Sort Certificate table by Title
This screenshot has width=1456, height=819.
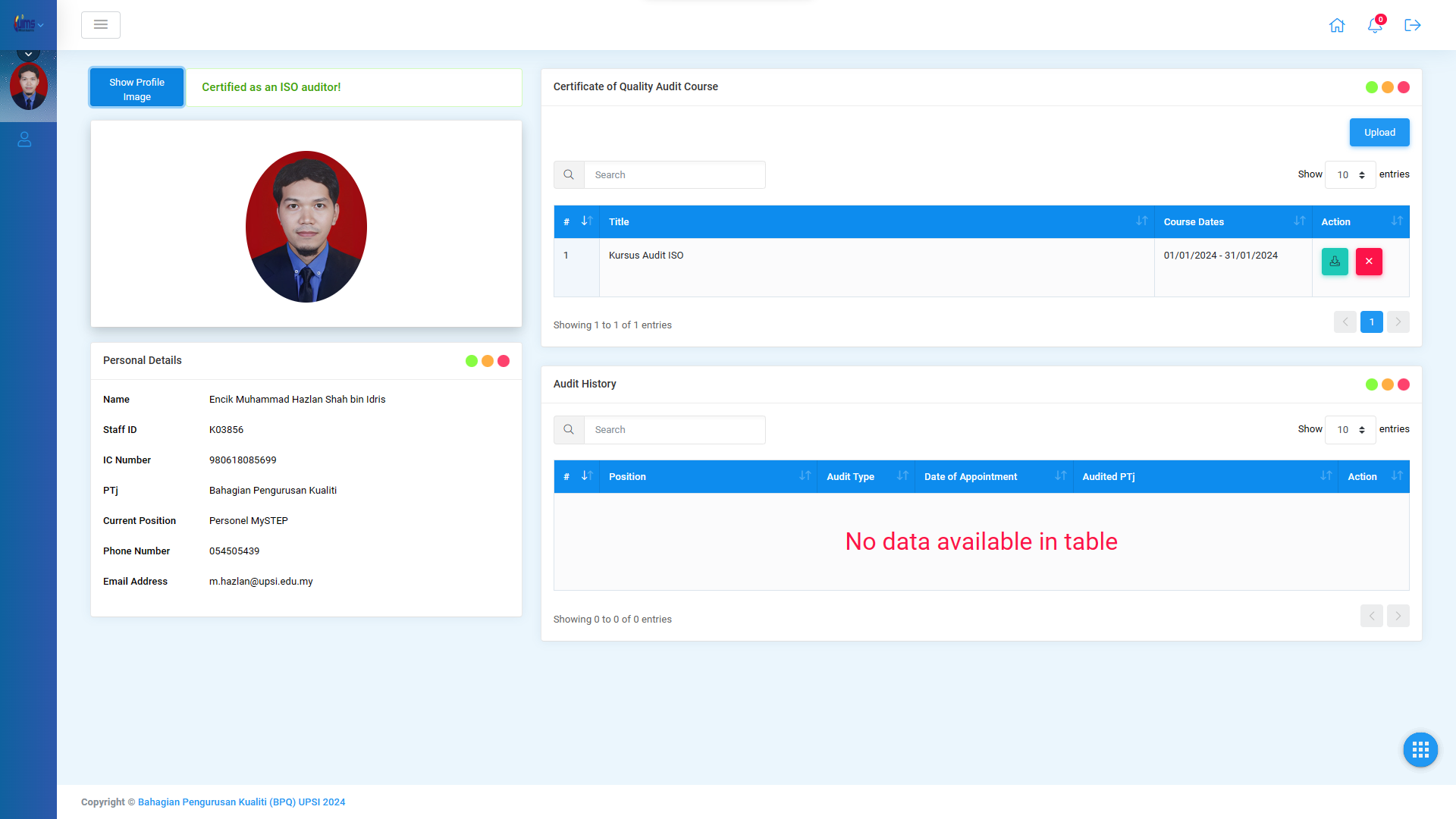(x=877, y=221)
